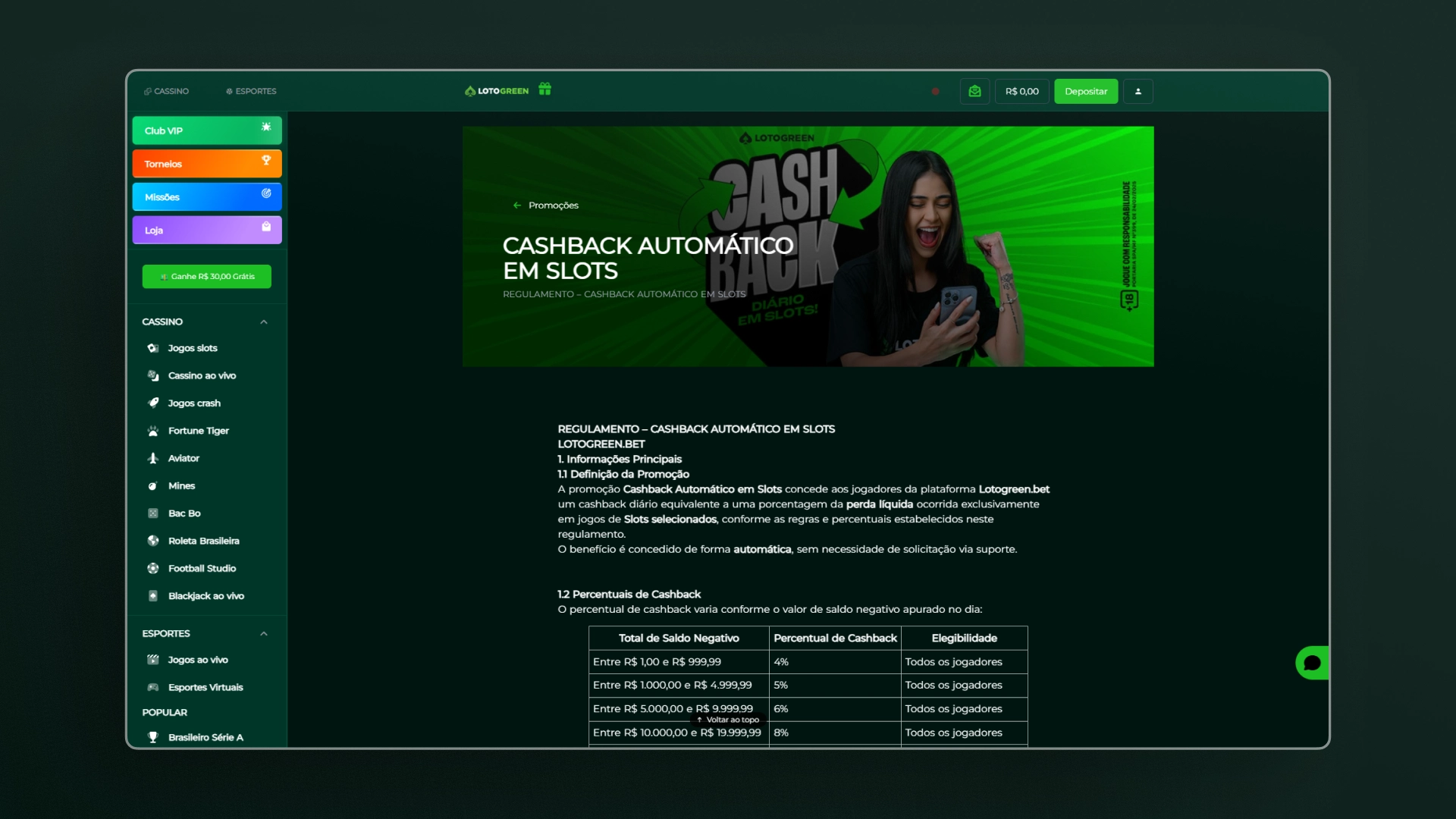Open Esportes Virtuais link
Viewport: 1456px width, 819px height.
(x=206, y=687)
